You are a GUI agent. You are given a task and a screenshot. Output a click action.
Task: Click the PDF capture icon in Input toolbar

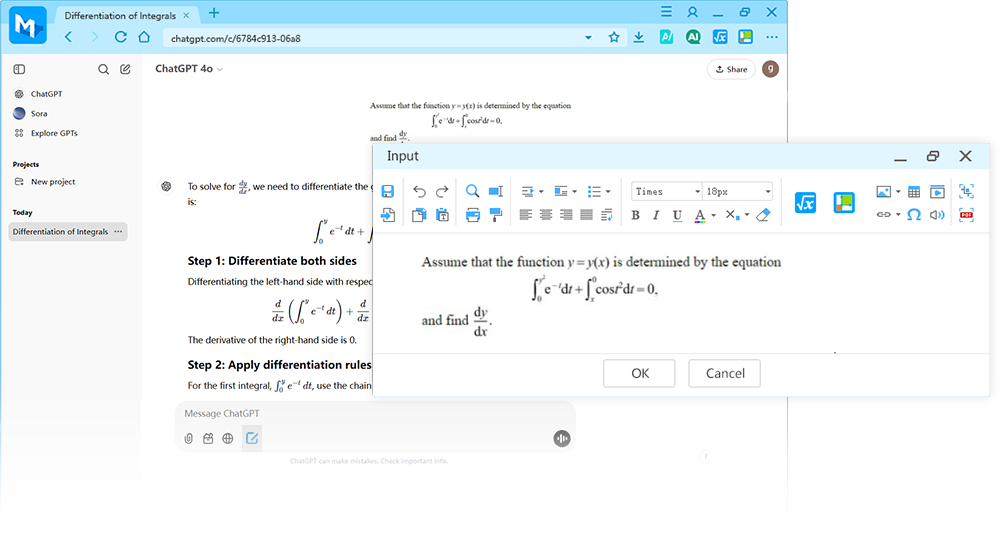966,215
